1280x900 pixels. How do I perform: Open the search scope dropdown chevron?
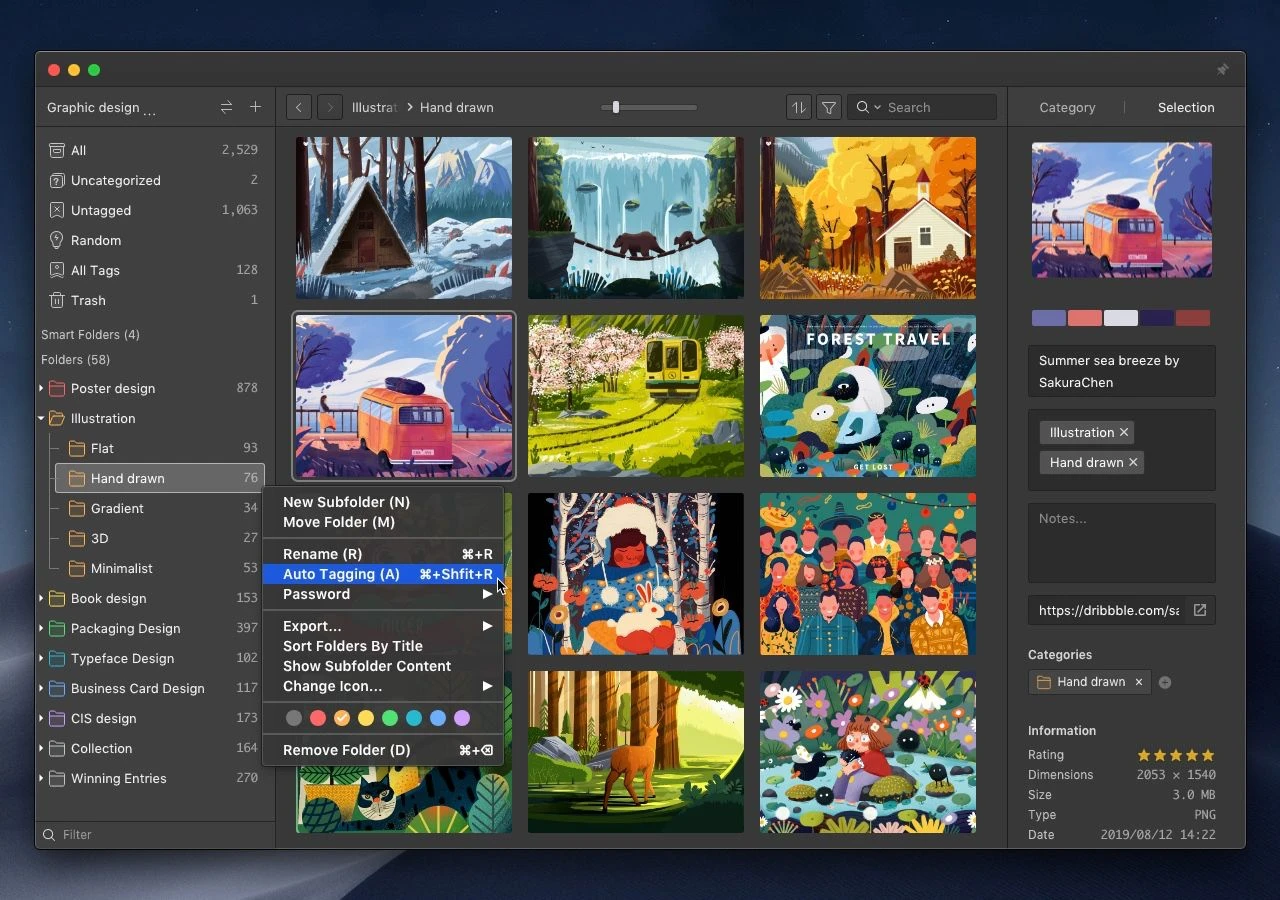[x=877, y=107]
